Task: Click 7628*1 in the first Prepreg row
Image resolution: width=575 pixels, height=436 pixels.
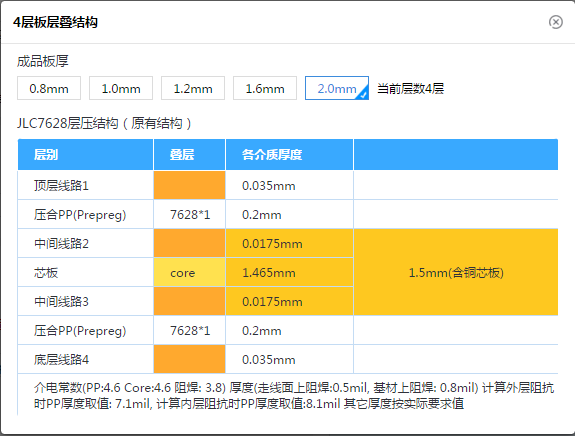Action: 190,215
